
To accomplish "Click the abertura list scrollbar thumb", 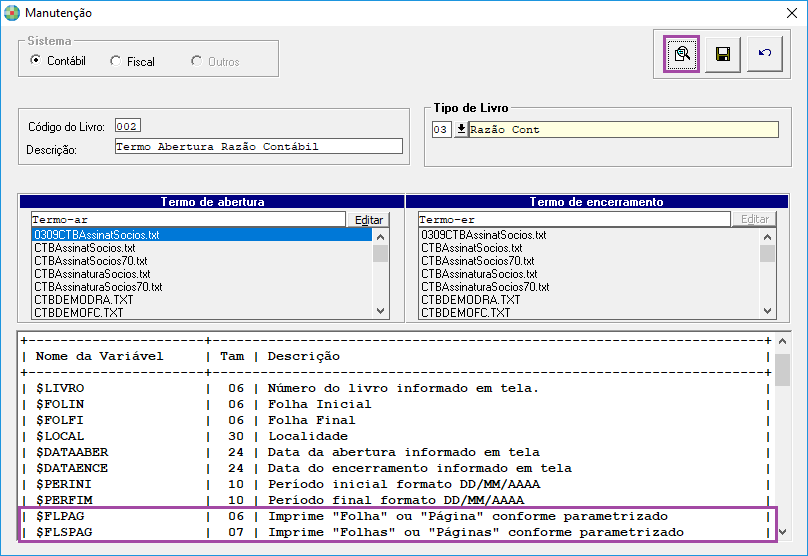I will coord(380,254).
